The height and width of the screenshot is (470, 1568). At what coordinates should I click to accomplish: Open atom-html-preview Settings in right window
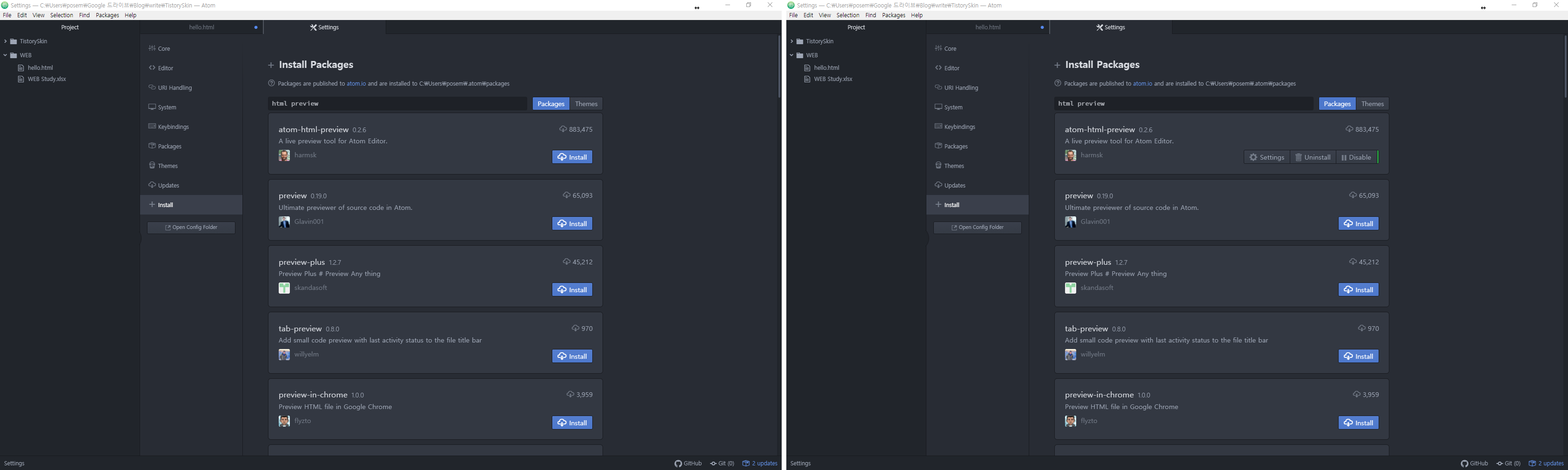pos(1266,157)
